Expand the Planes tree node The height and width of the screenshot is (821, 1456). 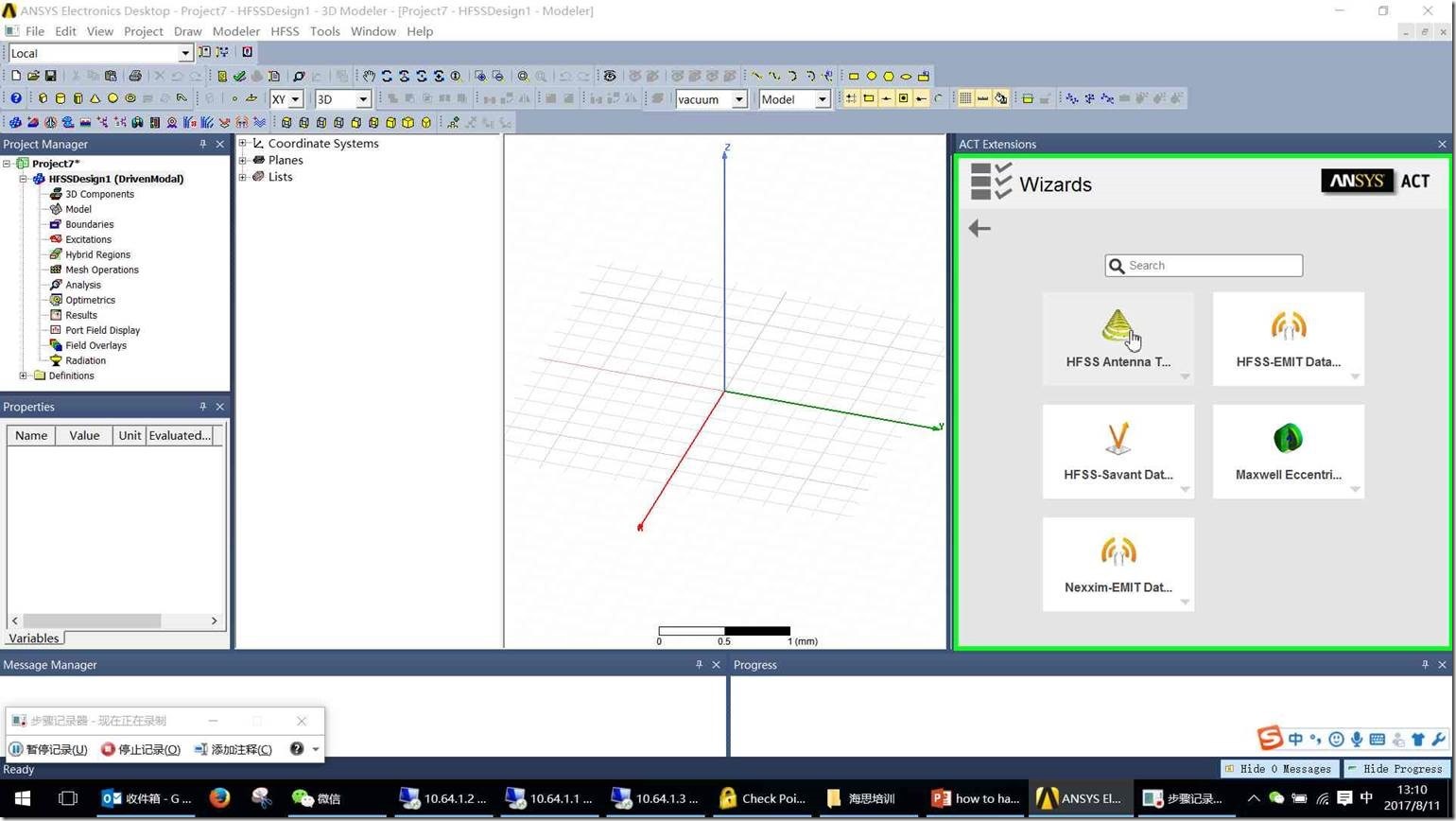point(243,160)
